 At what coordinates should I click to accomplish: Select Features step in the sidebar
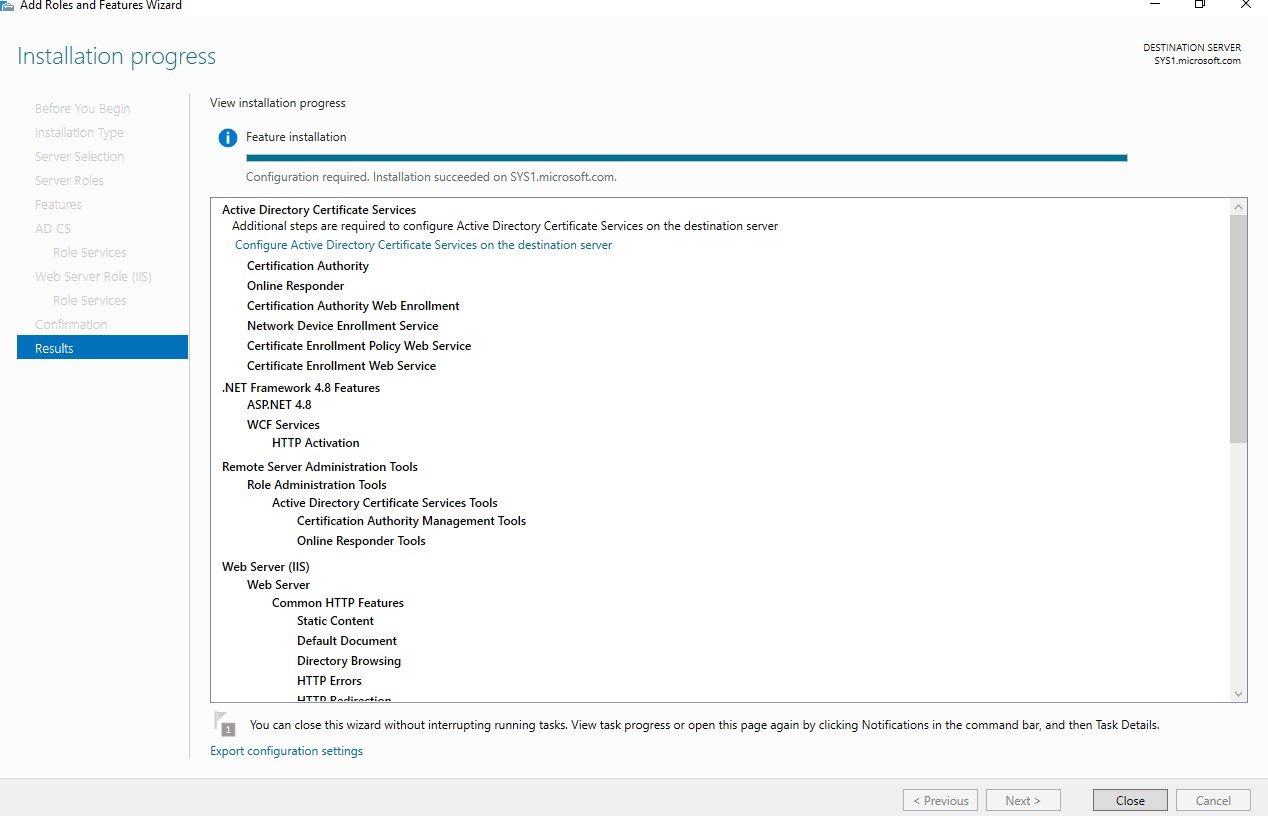[58, 204]
